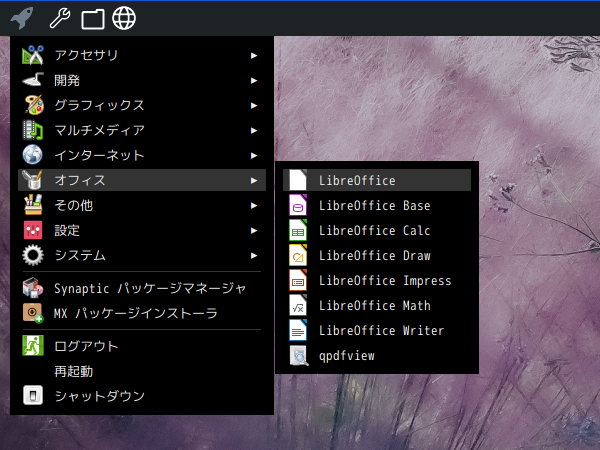Open the マルチメディア menu entry
This screenshot has height=450, width=600.
click(x=142, y=130)
